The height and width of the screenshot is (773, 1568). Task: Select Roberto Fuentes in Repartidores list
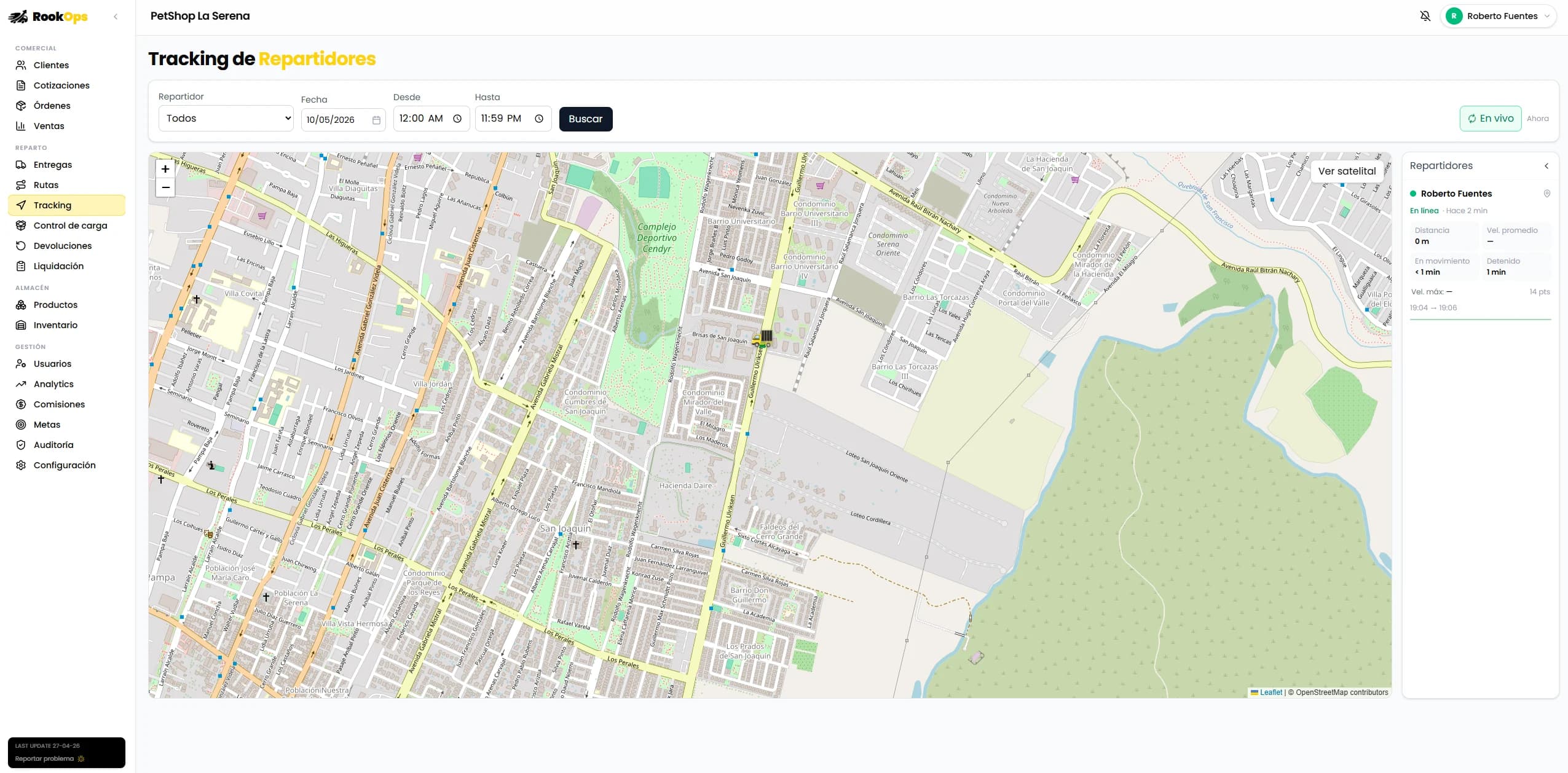pos(1456,194)
